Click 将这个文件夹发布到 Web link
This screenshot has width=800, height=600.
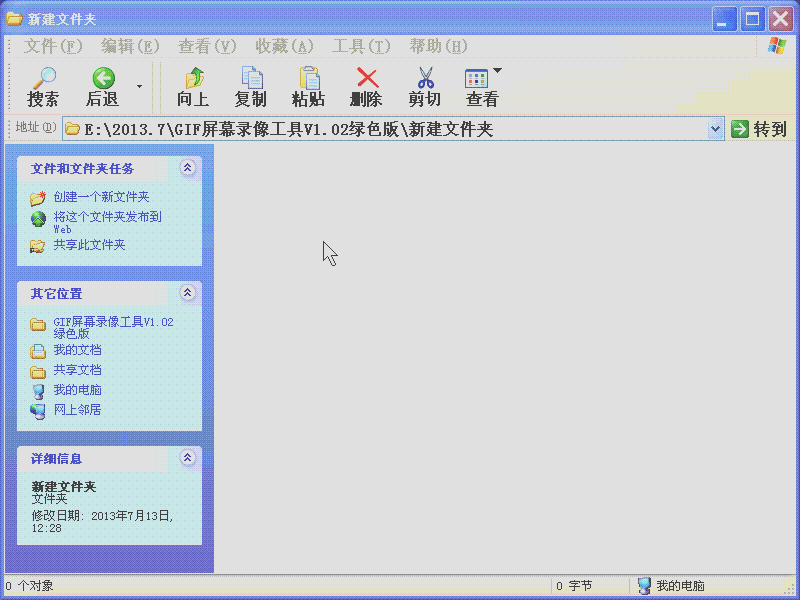108,222
